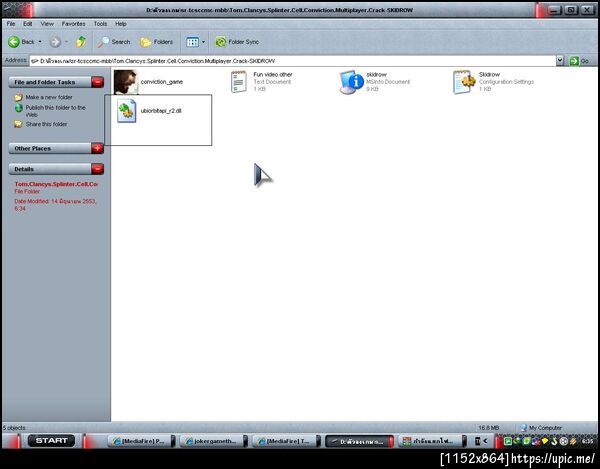Click the first green system tray icon

point(508,441)
